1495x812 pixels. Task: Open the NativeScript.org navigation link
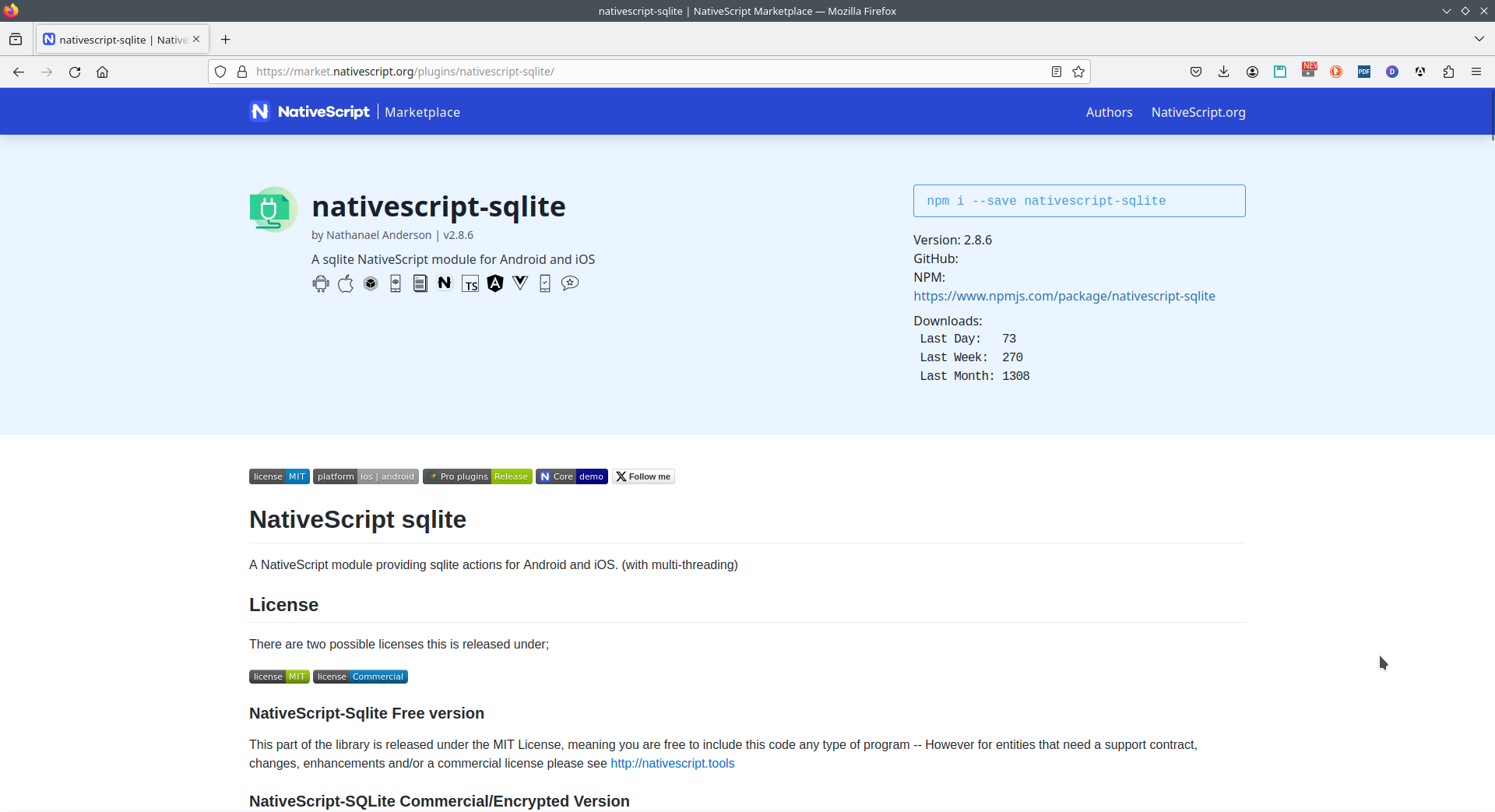point(1198,112)
